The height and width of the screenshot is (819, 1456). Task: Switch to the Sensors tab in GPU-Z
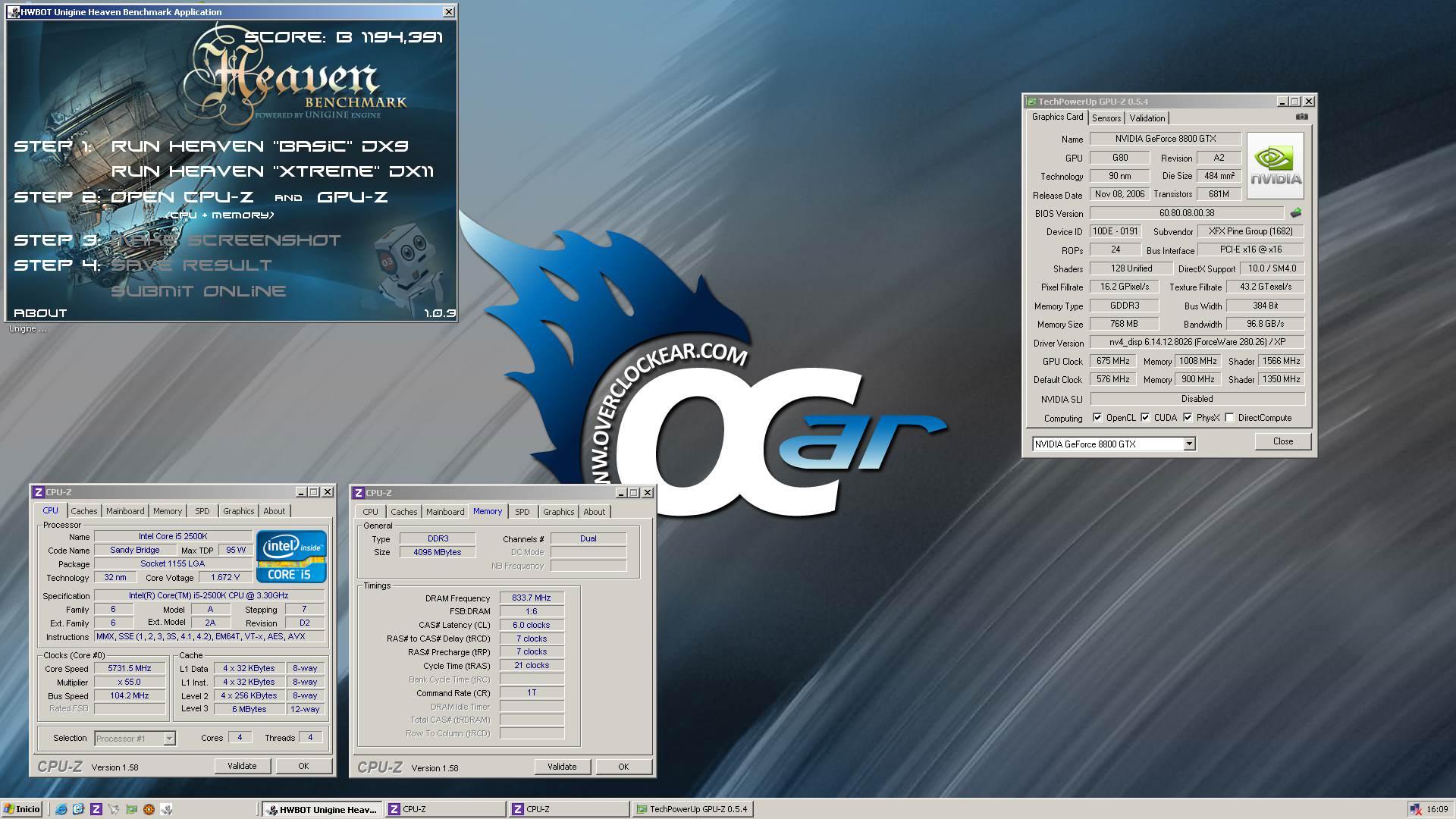pos(1106,118)
